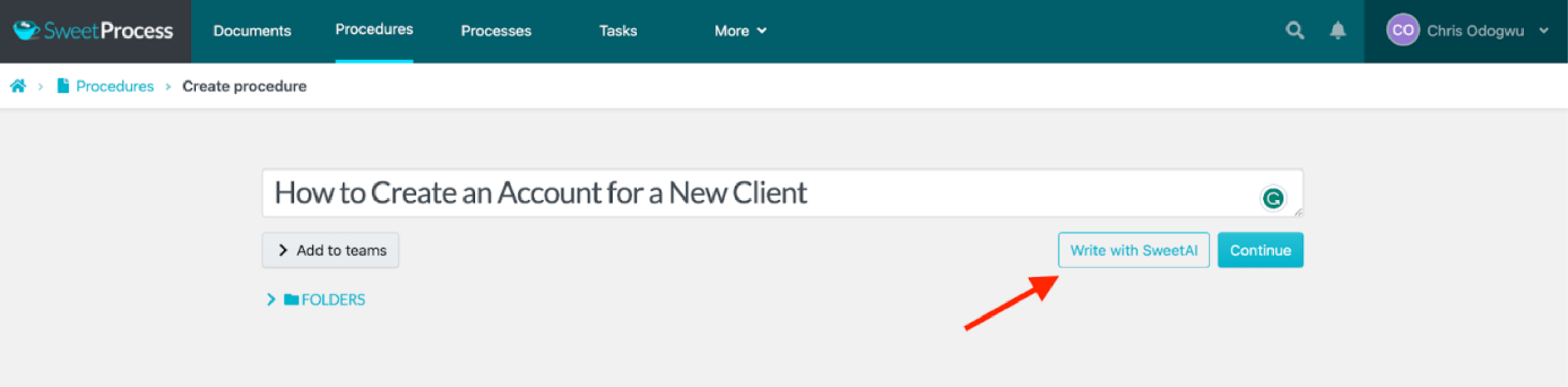Click into the procedure title input field

[x=782, y=193]
